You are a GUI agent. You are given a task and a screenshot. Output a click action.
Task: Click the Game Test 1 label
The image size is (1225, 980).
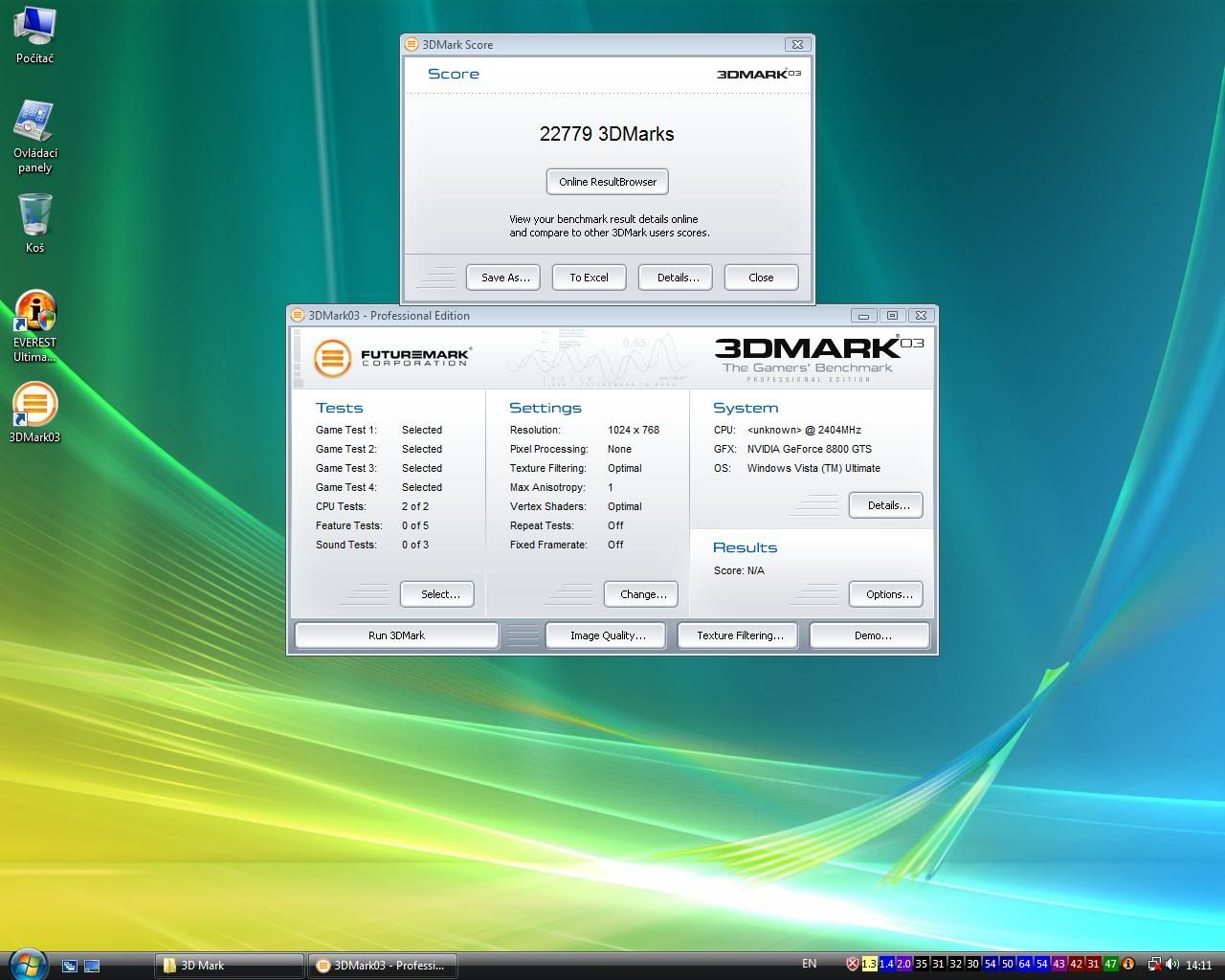346,430
